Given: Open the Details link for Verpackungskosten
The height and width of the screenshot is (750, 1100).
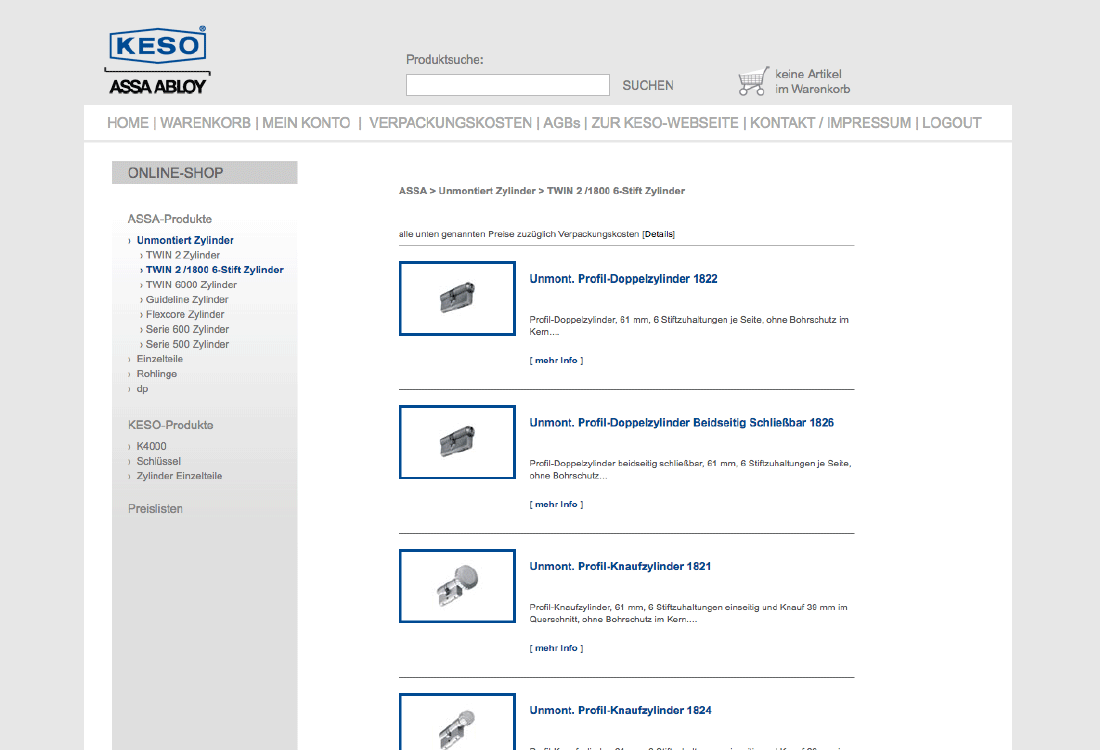Looking at the screenshot, I should click(658, 234).
